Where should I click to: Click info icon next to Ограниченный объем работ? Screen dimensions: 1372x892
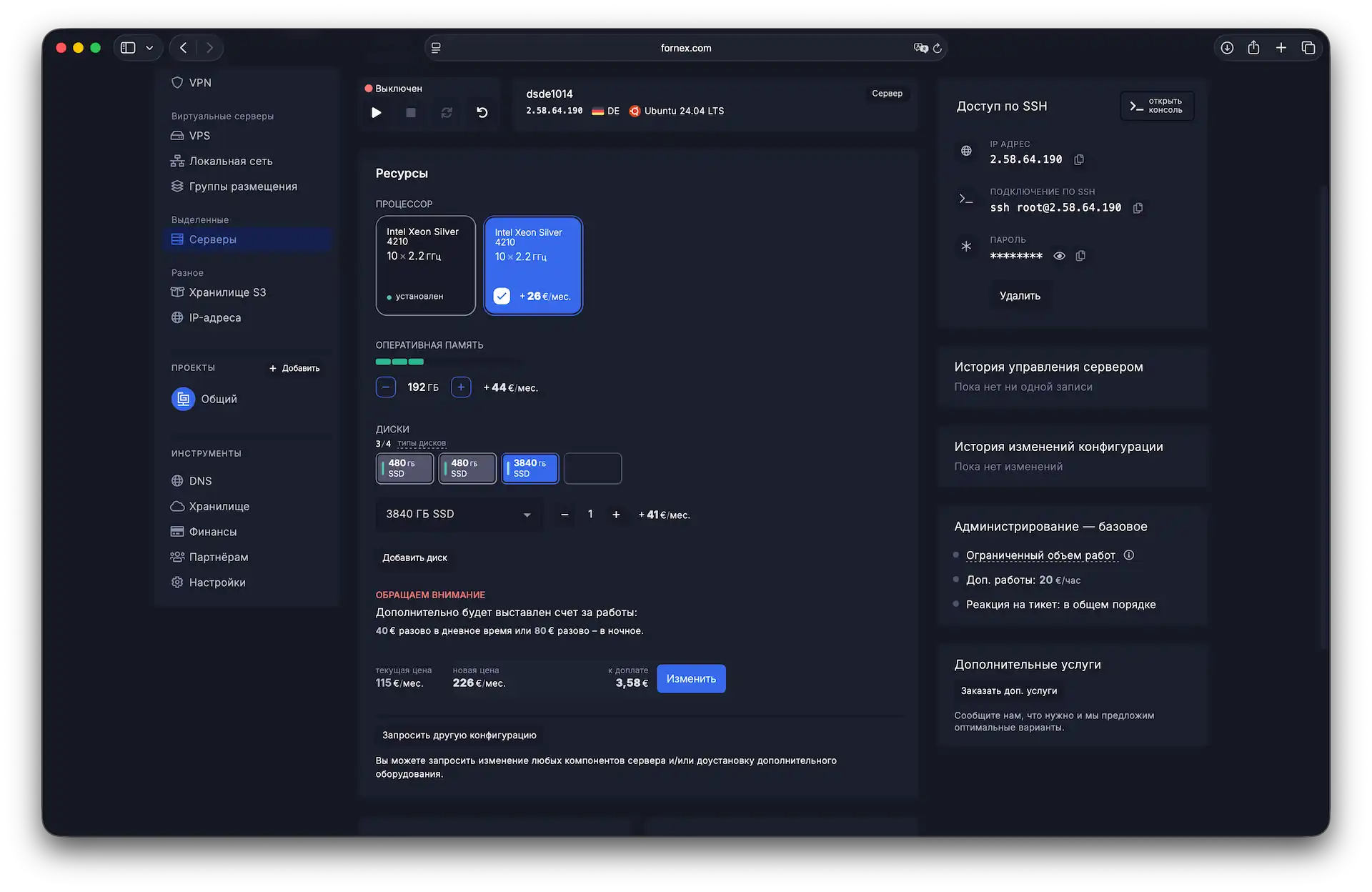pyautogui.click(x=1129, y=555)
